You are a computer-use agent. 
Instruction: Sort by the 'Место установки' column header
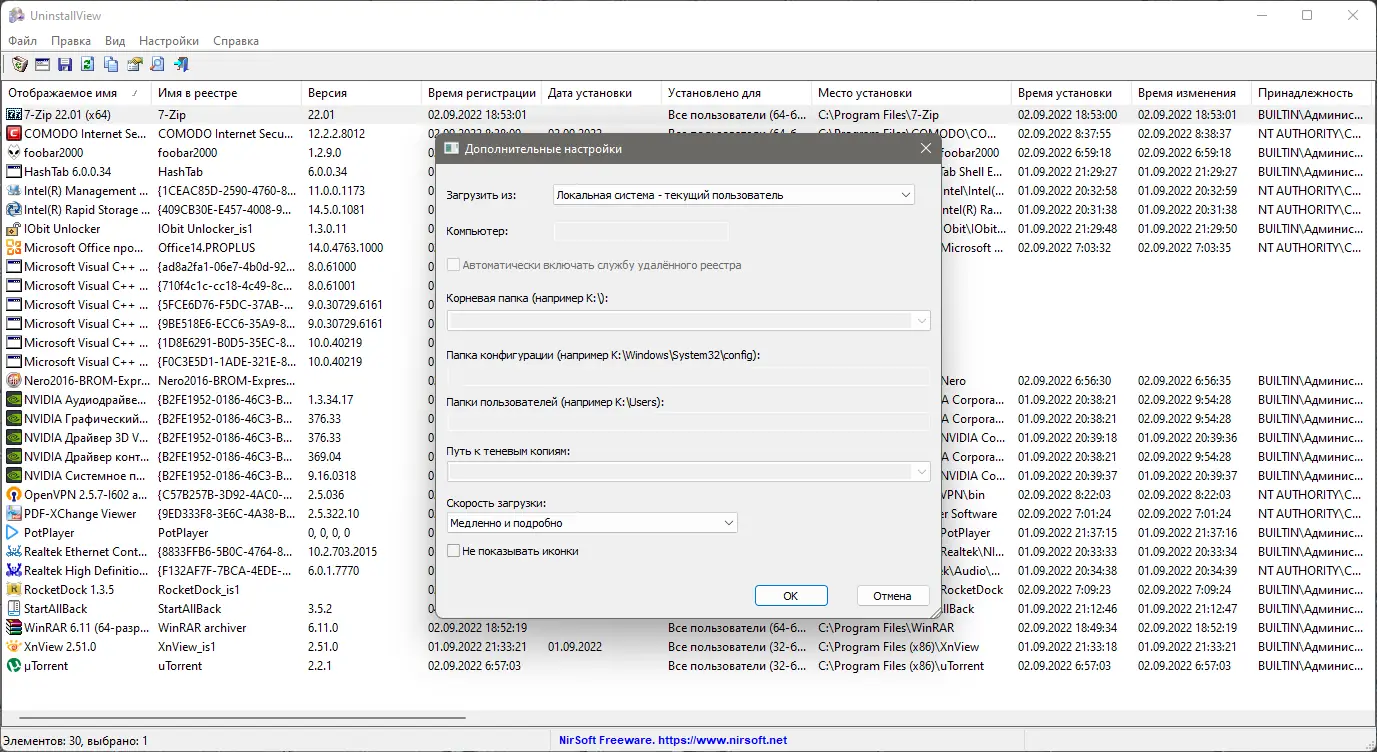click(x=911, y=93)
